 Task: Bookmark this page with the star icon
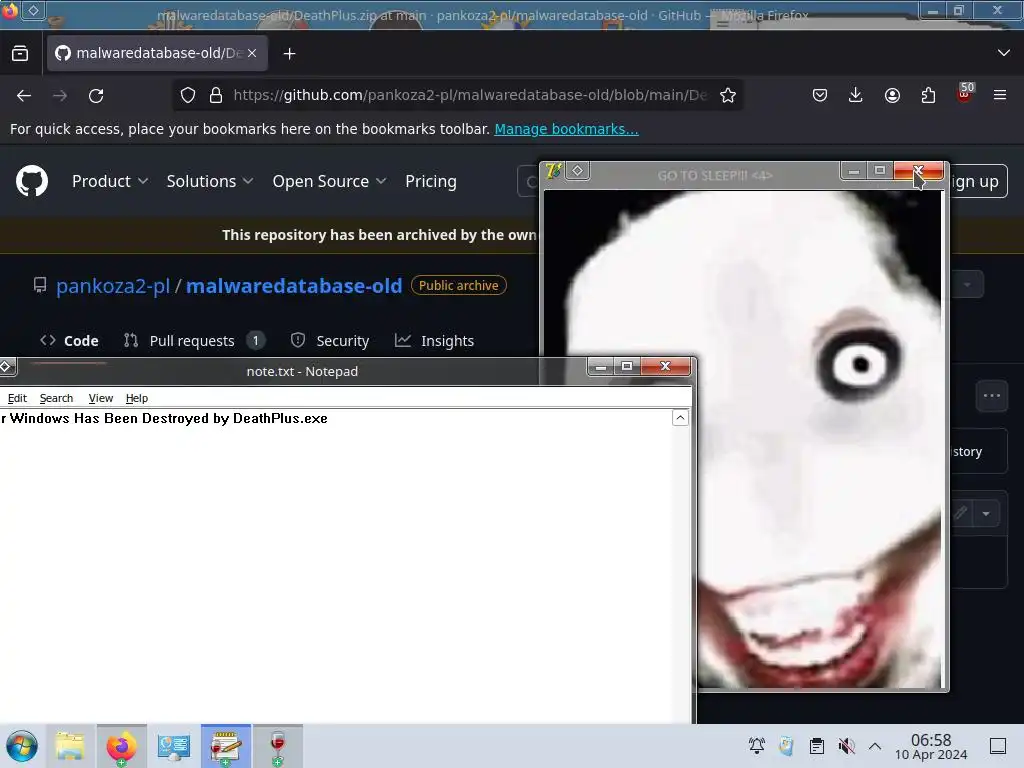coord(728,95)
